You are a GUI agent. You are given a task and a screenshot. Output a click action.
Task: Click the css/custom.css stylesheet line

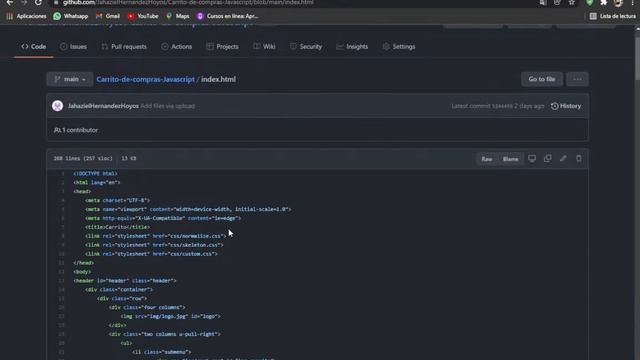[x=151, y=254]
